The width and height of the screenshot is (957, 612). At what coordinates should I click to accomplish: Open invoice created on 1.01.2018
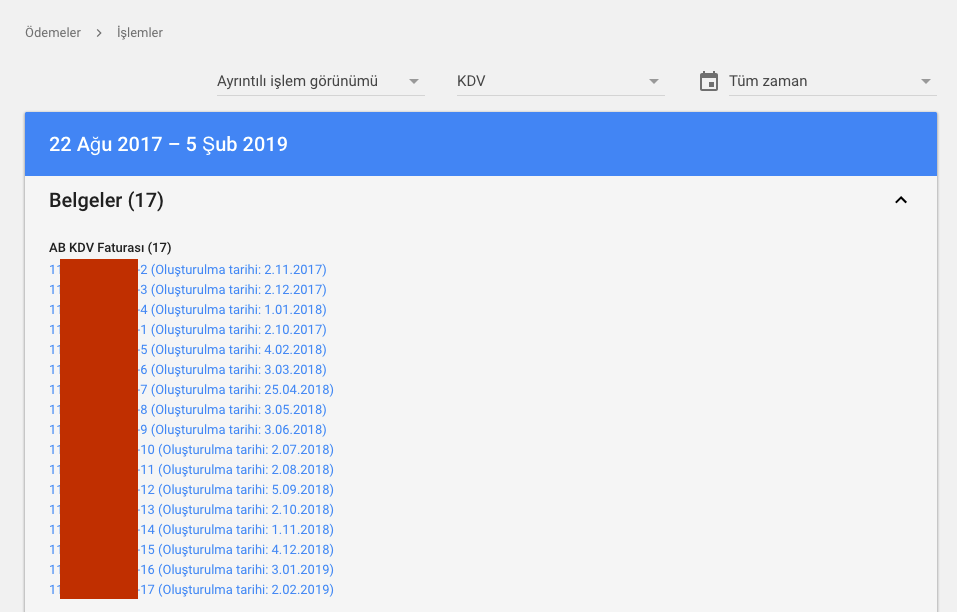pyautogui.click(x=188, y=310)
